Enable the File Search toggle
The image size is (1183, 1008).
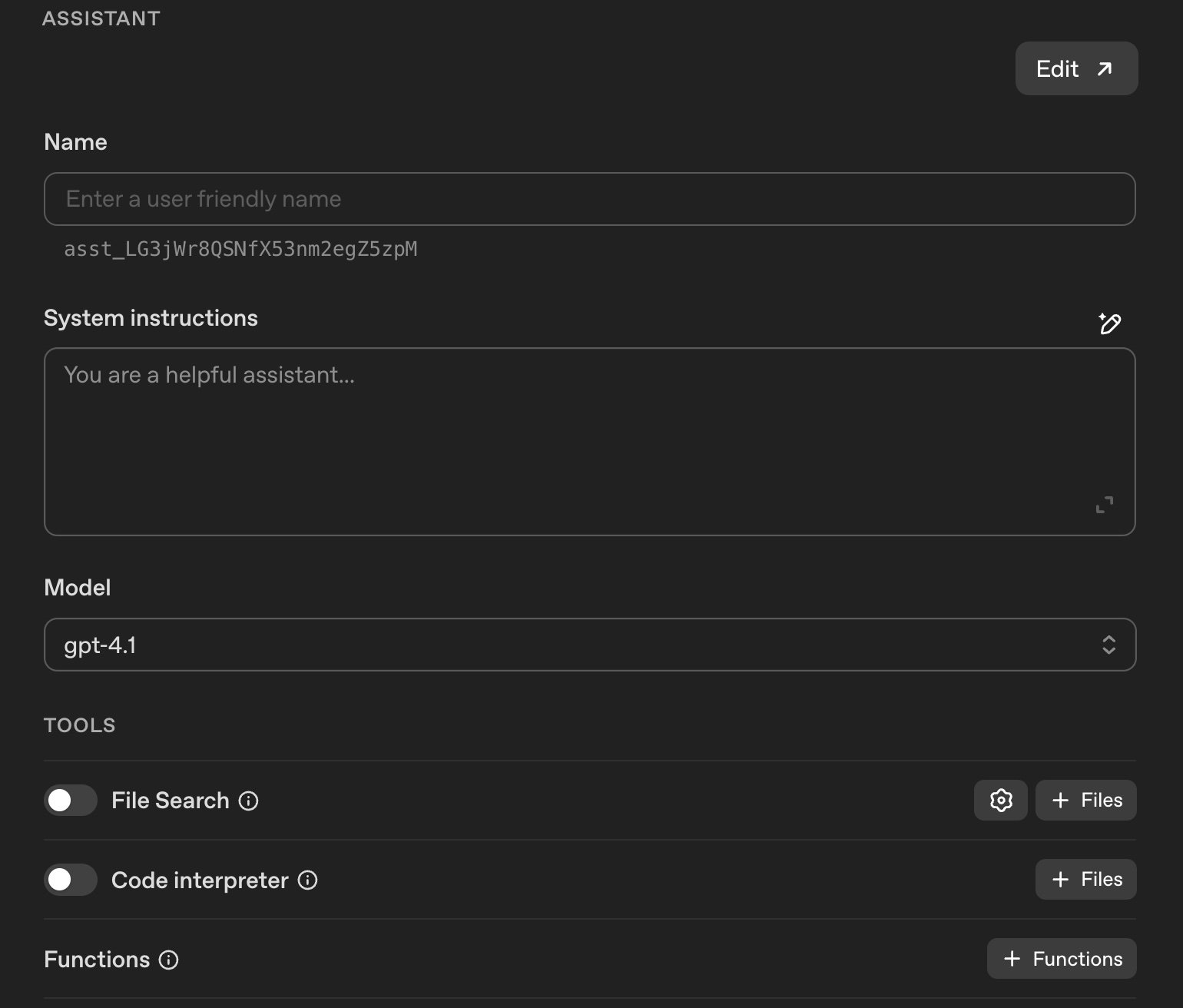point(71,801)
